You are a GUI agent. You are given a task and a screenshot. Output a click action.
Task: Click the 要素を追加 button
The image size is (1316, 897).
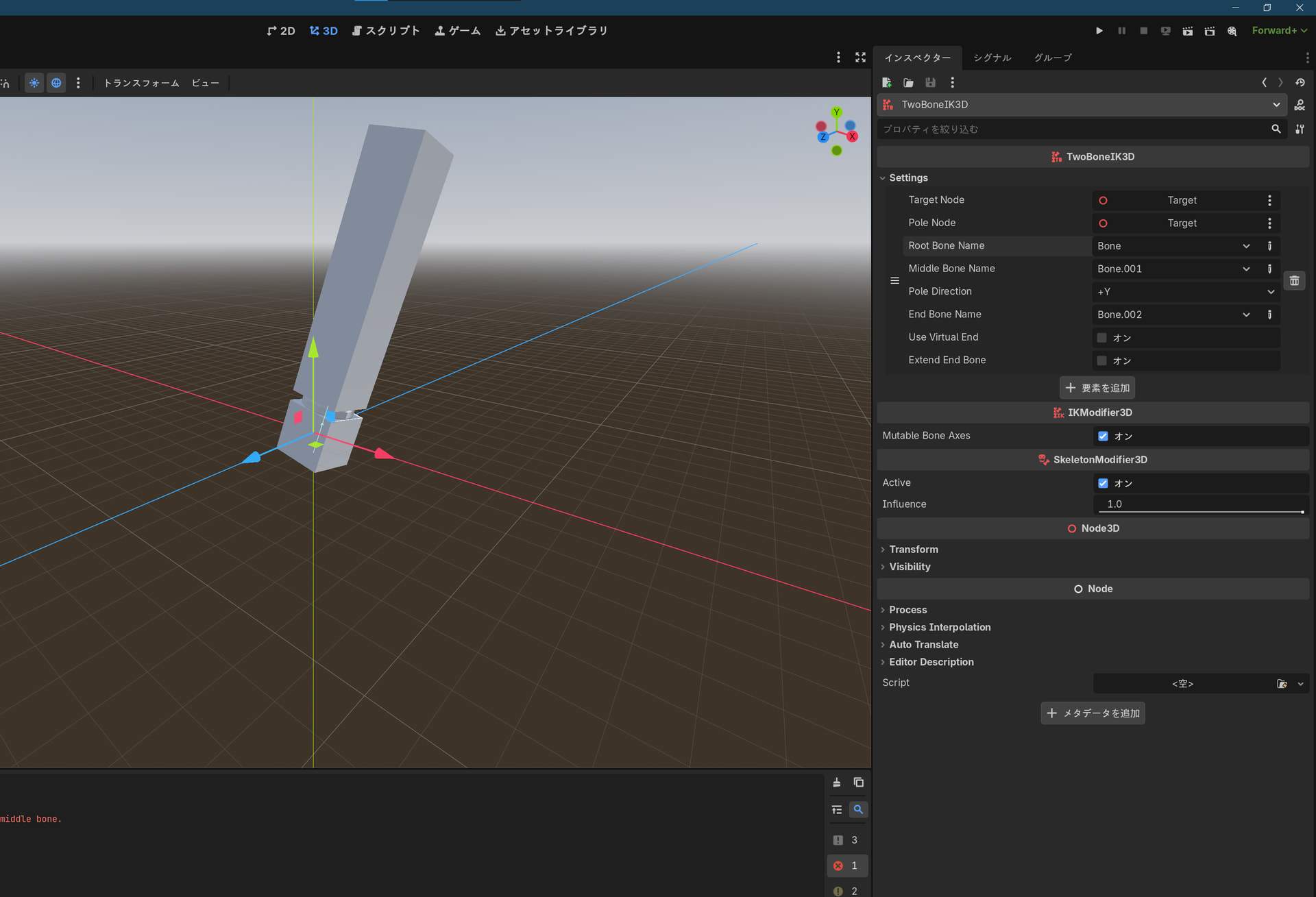(1097, 388)
